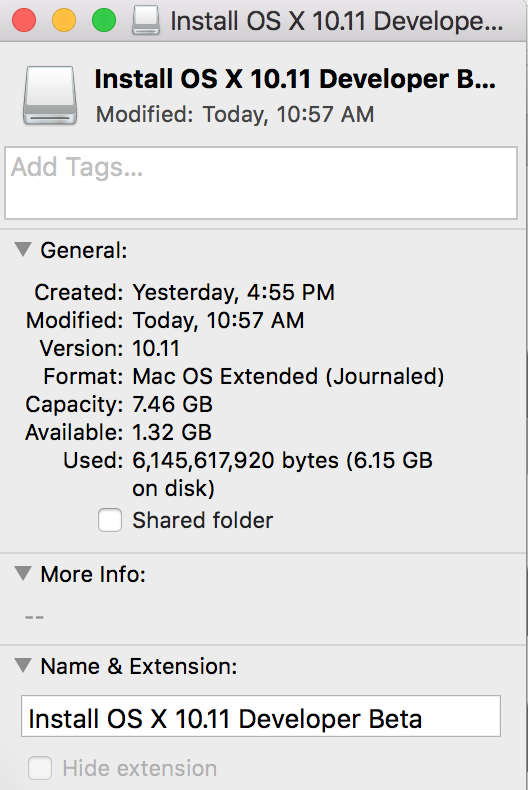Viewport: 528px width, 790px height.
Task: Click the More Info header label
Action: [x=93, y=574]
